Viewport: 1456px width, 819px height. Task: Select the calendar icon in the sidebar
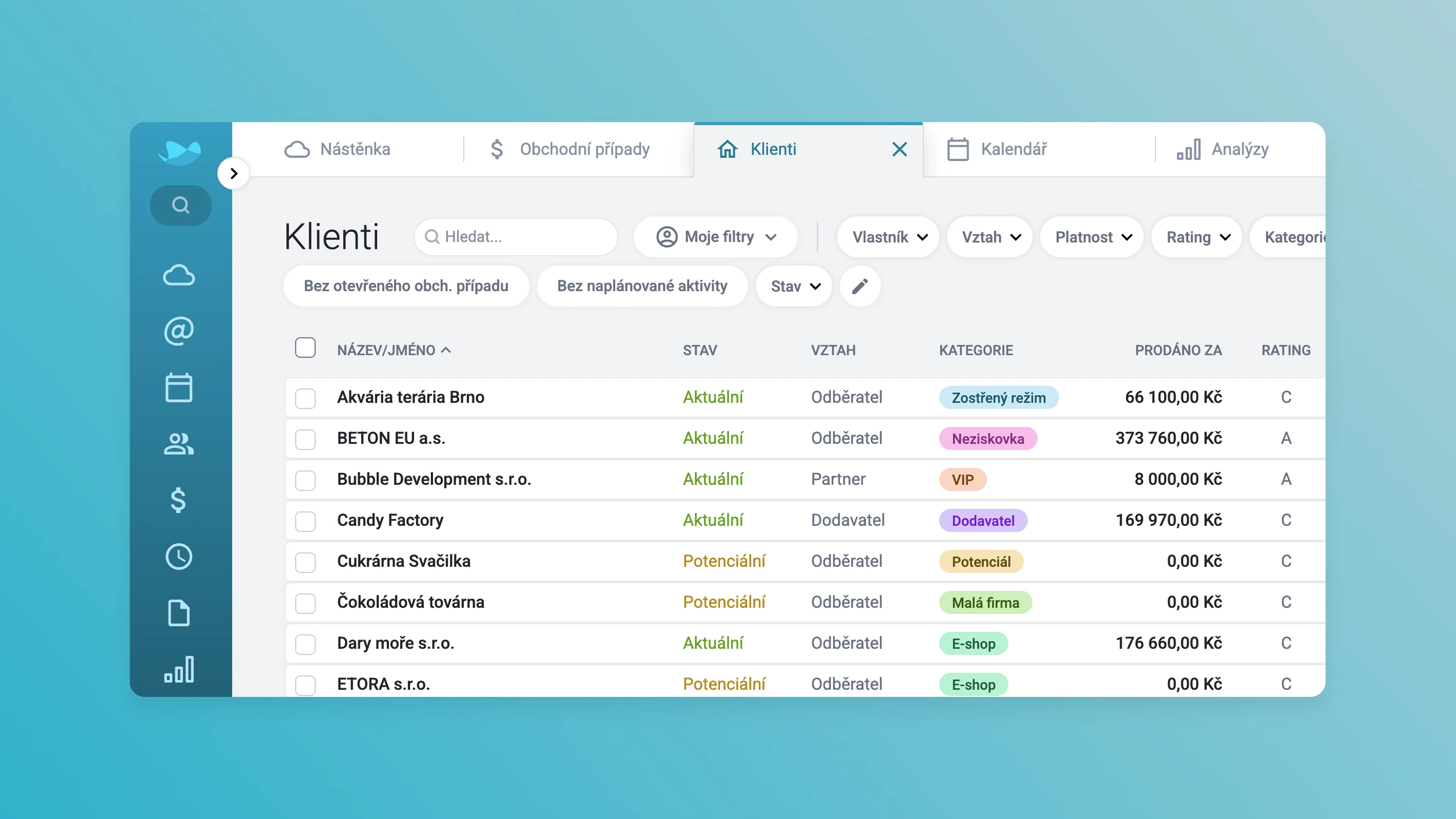180,388
